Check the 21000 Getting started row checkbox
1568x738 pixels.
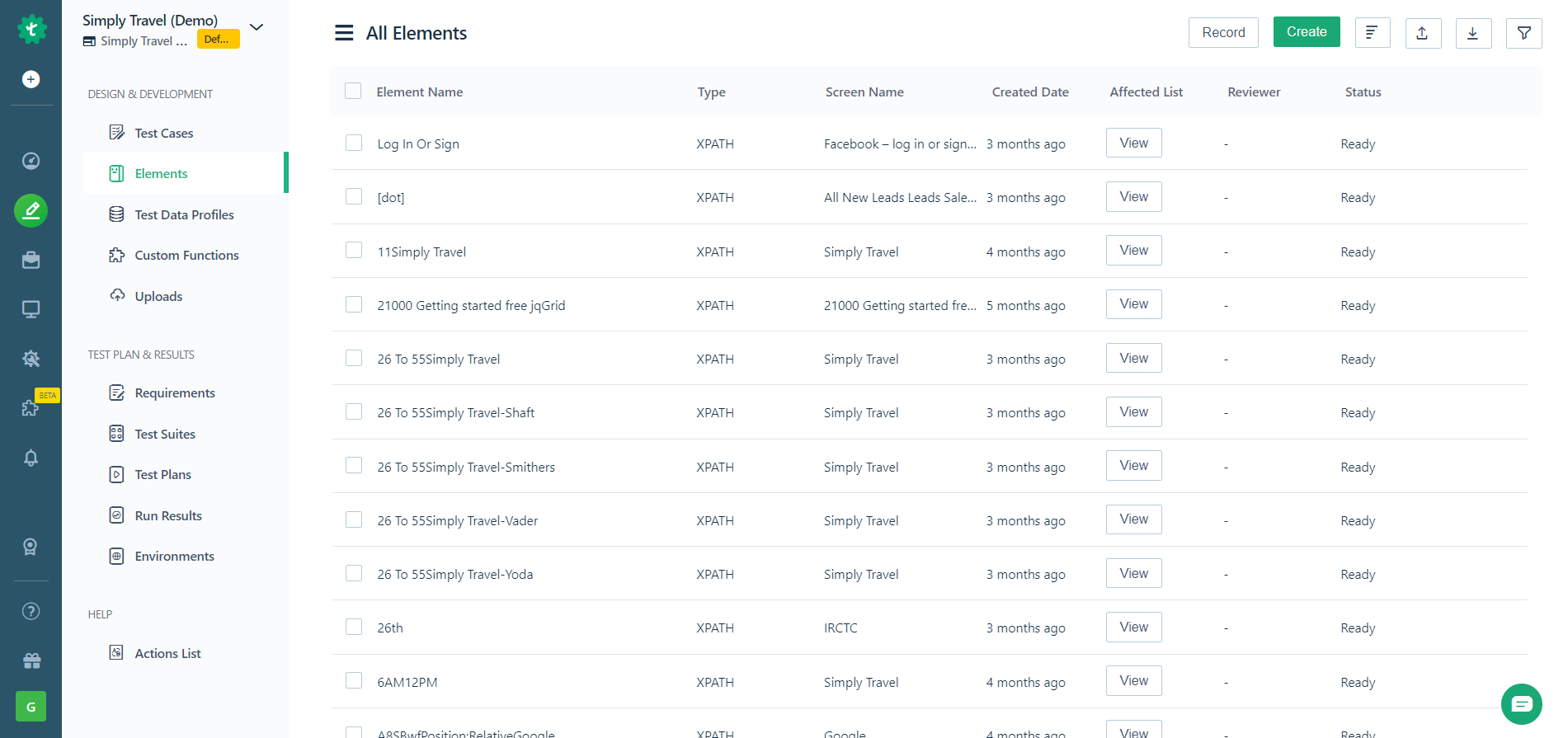click(354, 304)
